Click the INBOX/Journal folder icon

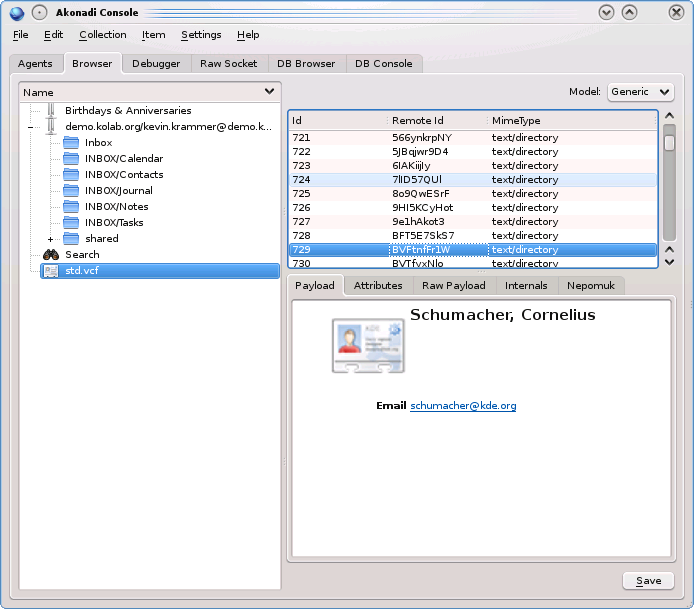pos(71,190)
